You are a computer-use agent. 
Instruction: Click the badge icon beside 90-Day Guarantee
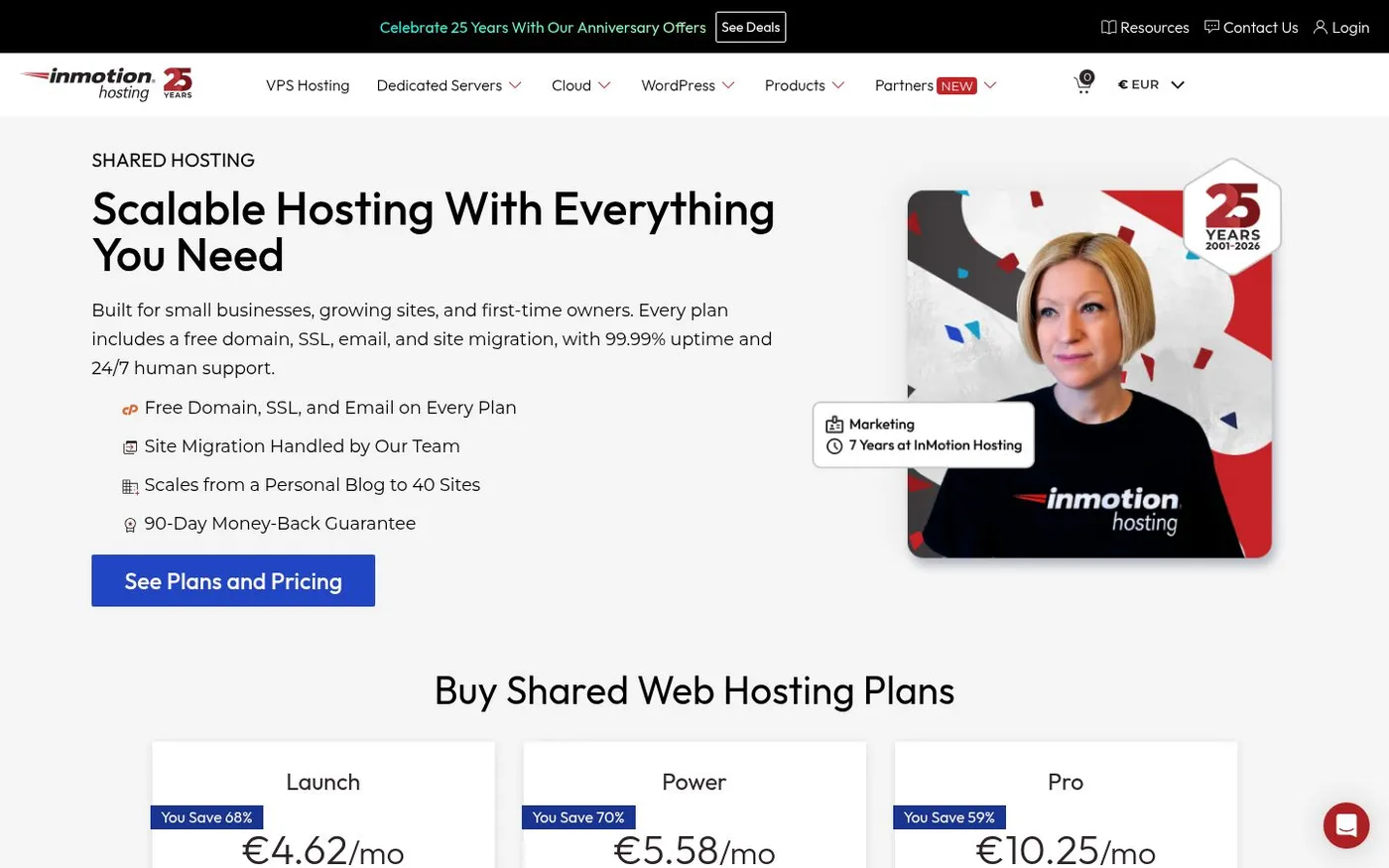pos(130,525)
